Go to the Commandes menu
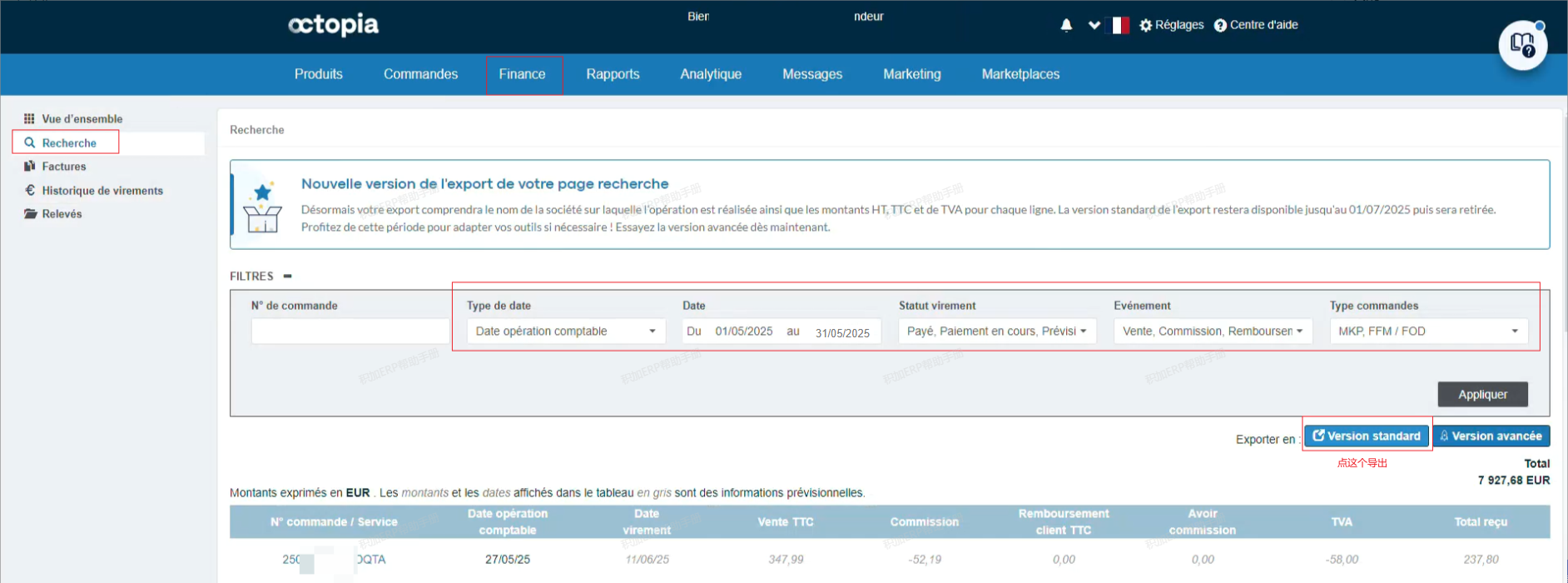 420,74
